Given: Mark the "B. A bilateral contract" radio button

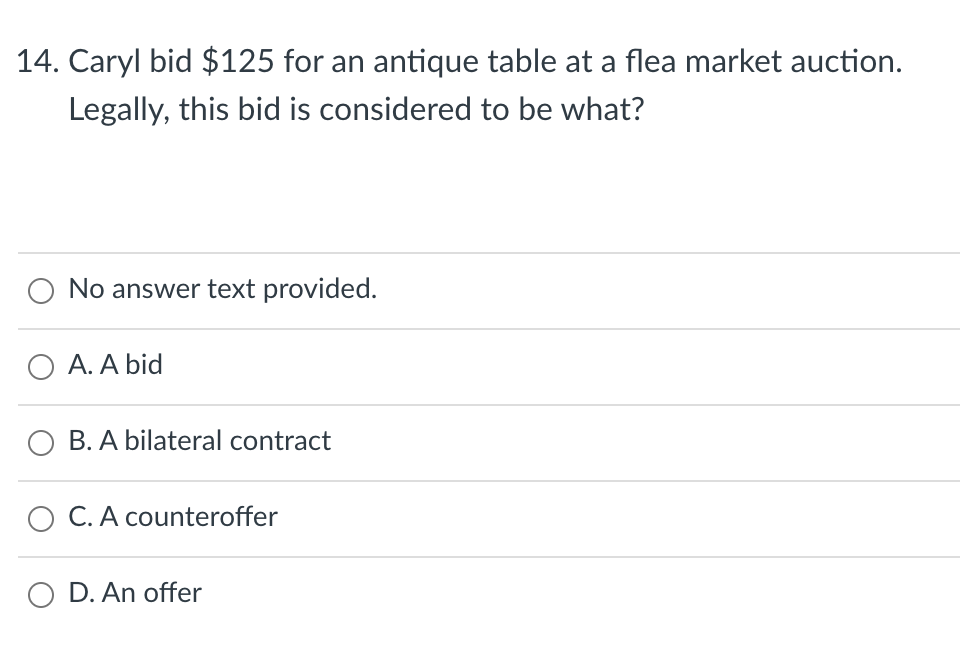Looking at the screenshot, I should point(42,443).
